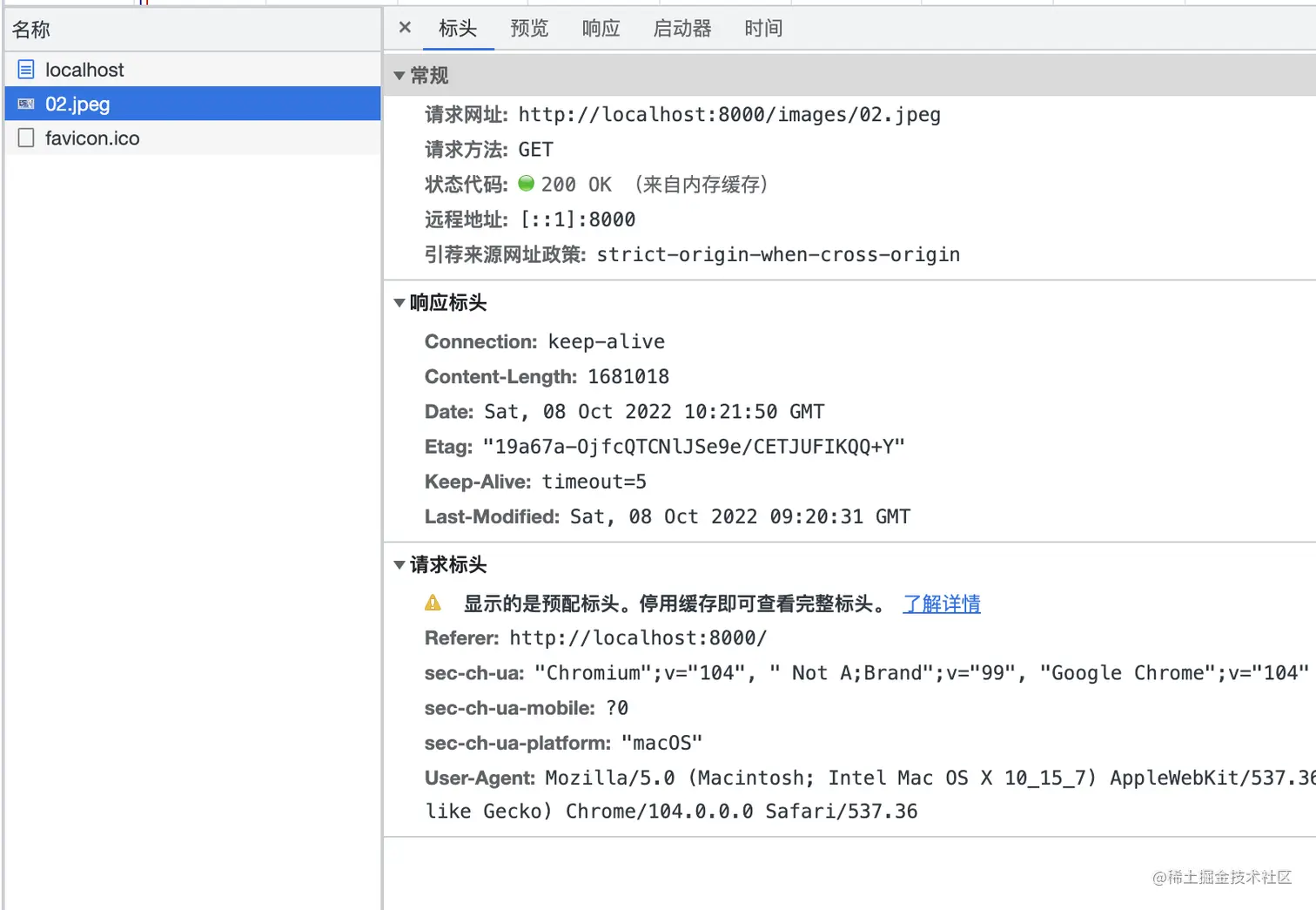Click the green status dot next to 200 OK

click(526, 184)
